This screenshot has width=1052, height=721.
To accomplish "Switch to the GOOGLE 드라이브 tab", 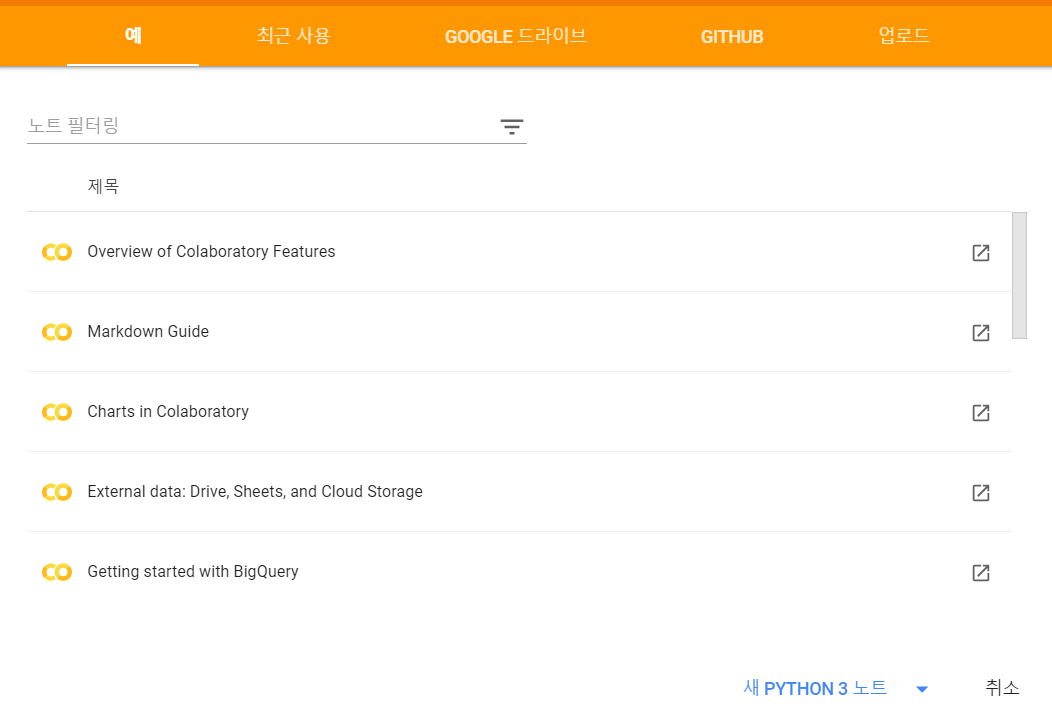I will [515, 36].
